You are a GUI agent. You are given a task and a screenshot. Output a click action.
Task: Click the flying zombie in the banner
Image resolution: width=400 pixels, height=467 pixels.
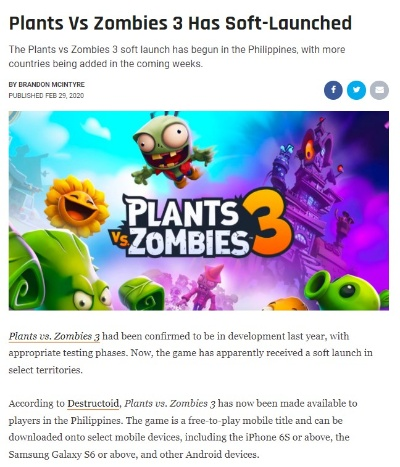[x=172, y=149]
